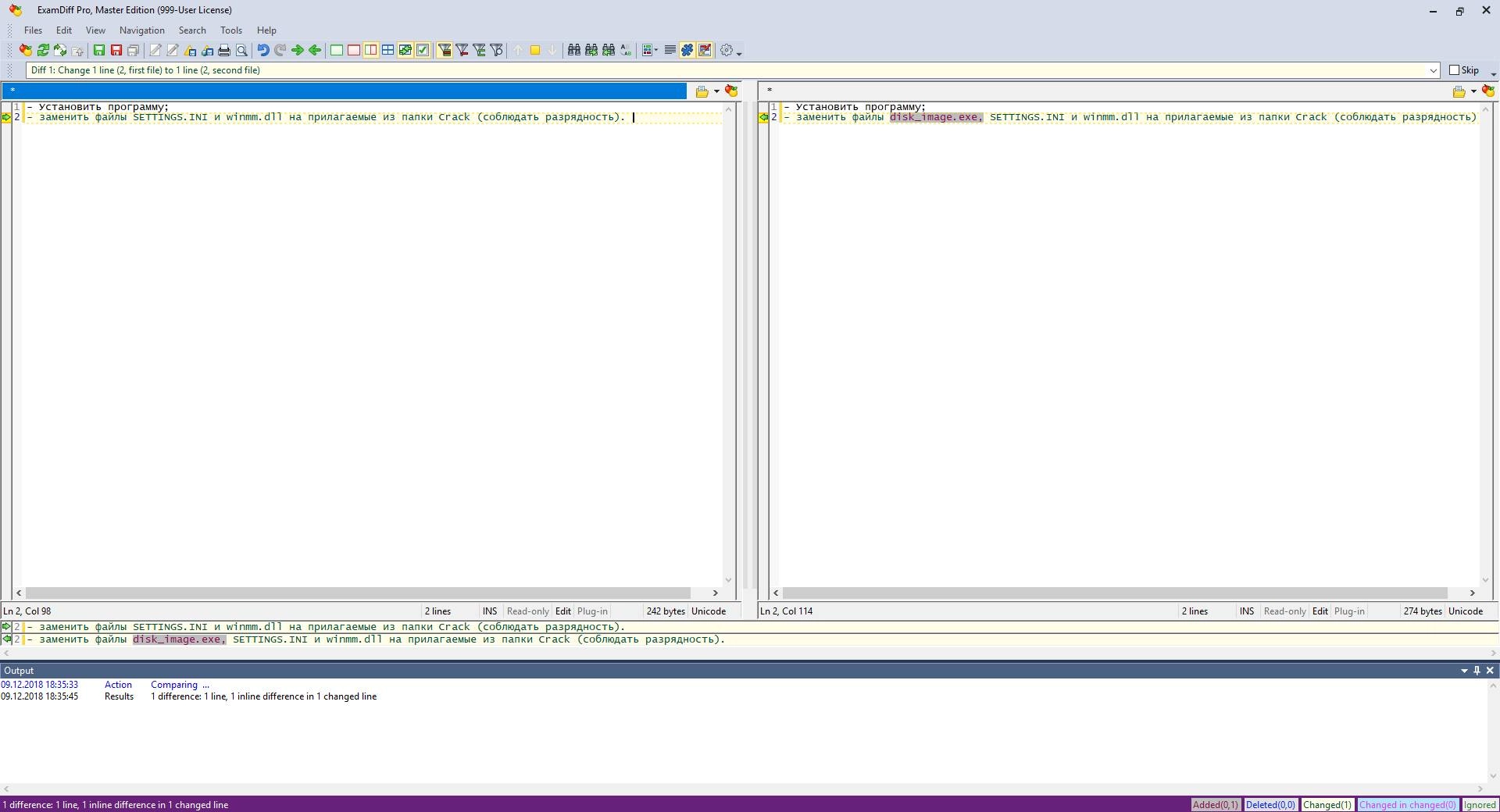1500x812 pixels.
Task: Click the Edit first file pencil icon
Action: 155,50
